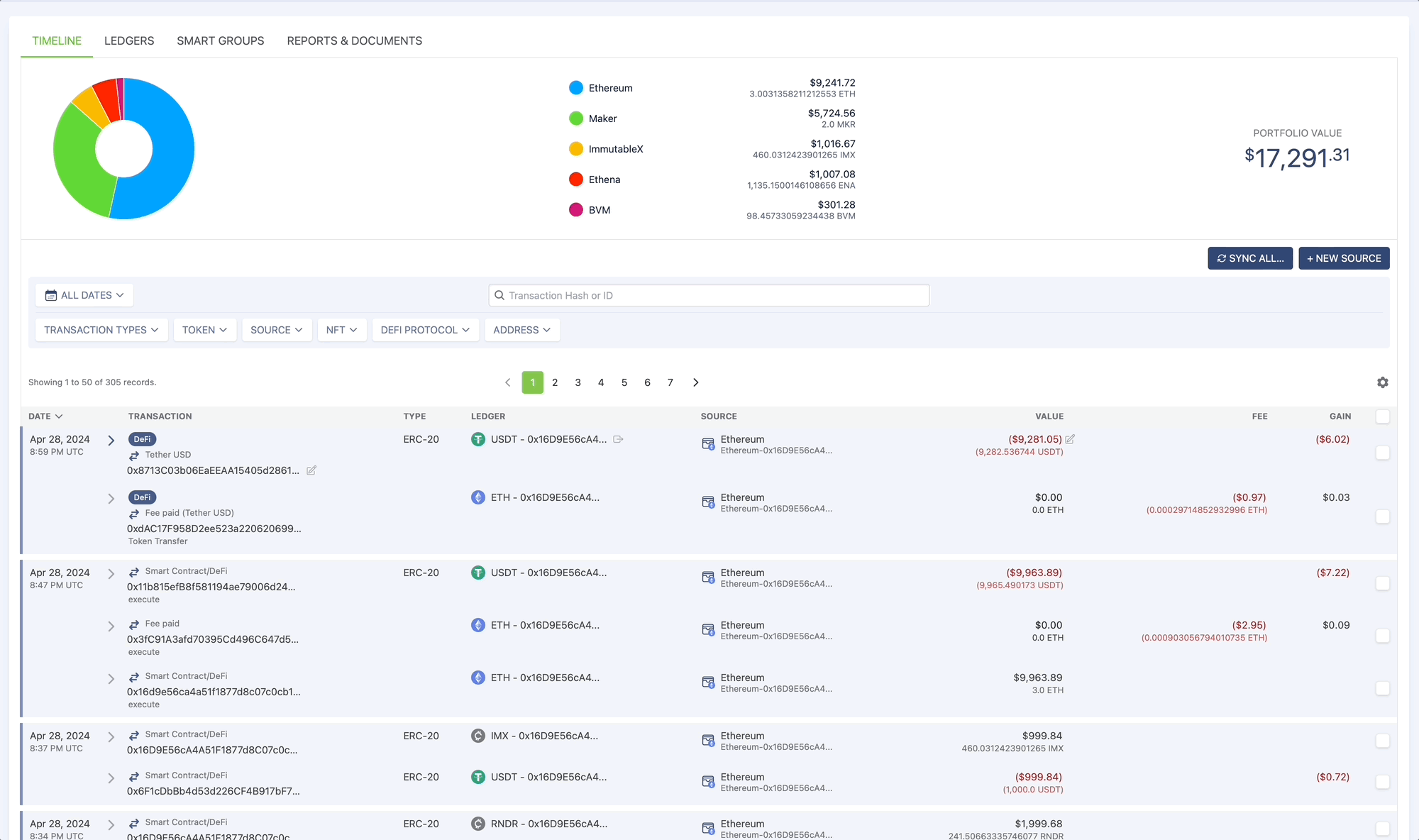The width and height of the screenshot is (1419, 840).
Task: Open the TRANSACTION TYPES filter
Action: tap(101, 330)
